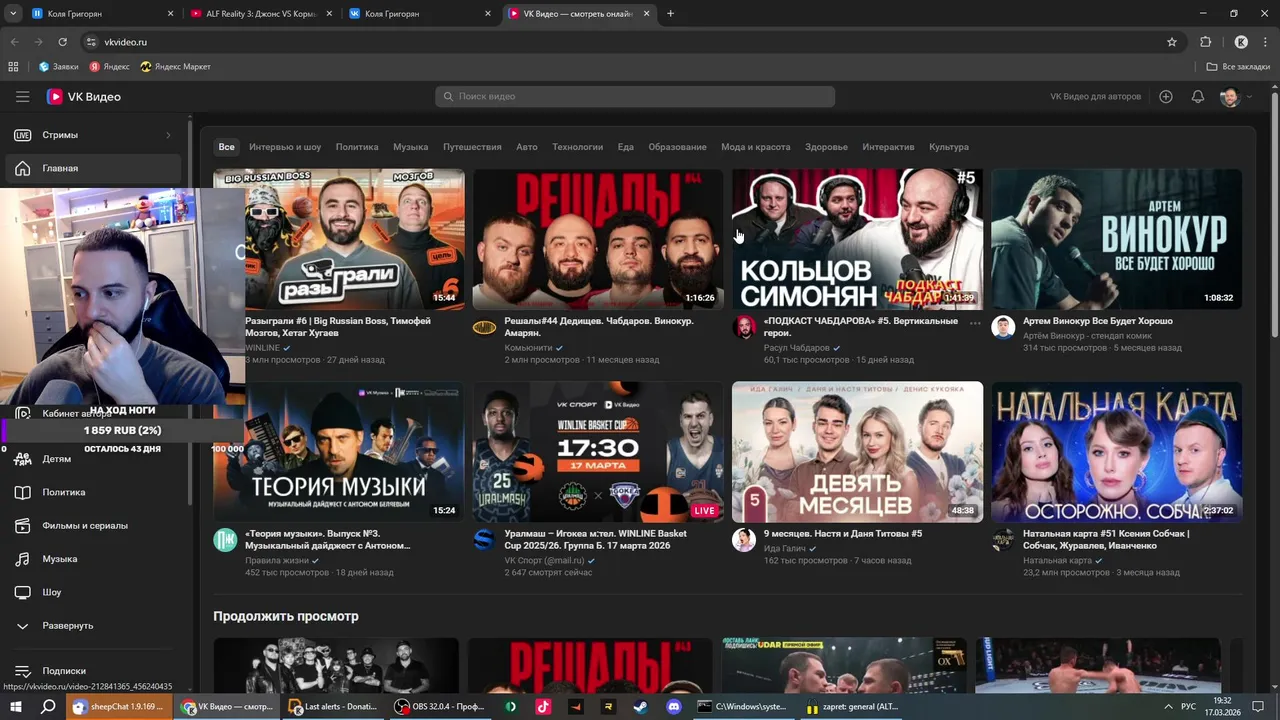Select the Мода и красота tab
Screen dimensions: 1280x720
(755, 147)
